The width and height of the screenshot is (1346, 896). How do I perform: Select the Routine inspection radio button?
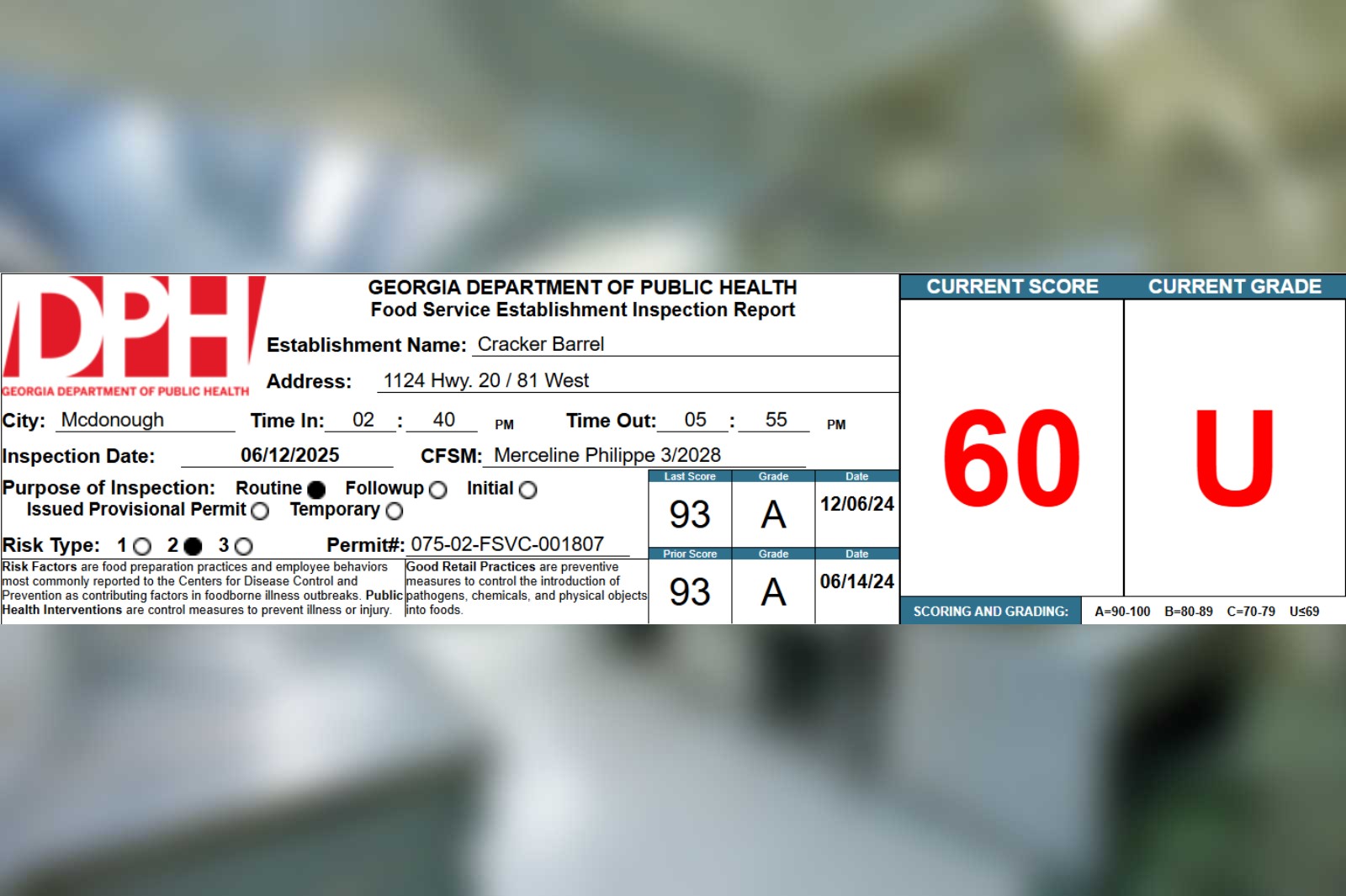(x=316, y=490)
